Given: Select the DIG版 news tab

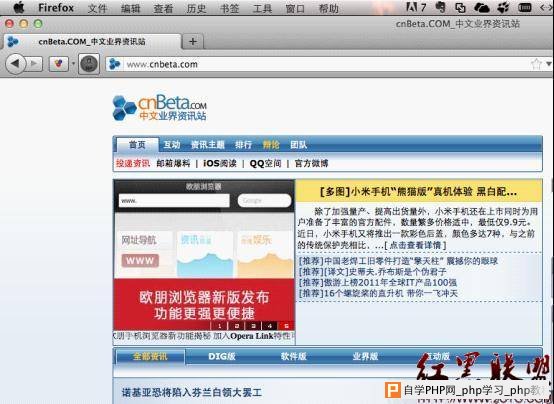Looking at the screenshot, I should pos(222,356).
